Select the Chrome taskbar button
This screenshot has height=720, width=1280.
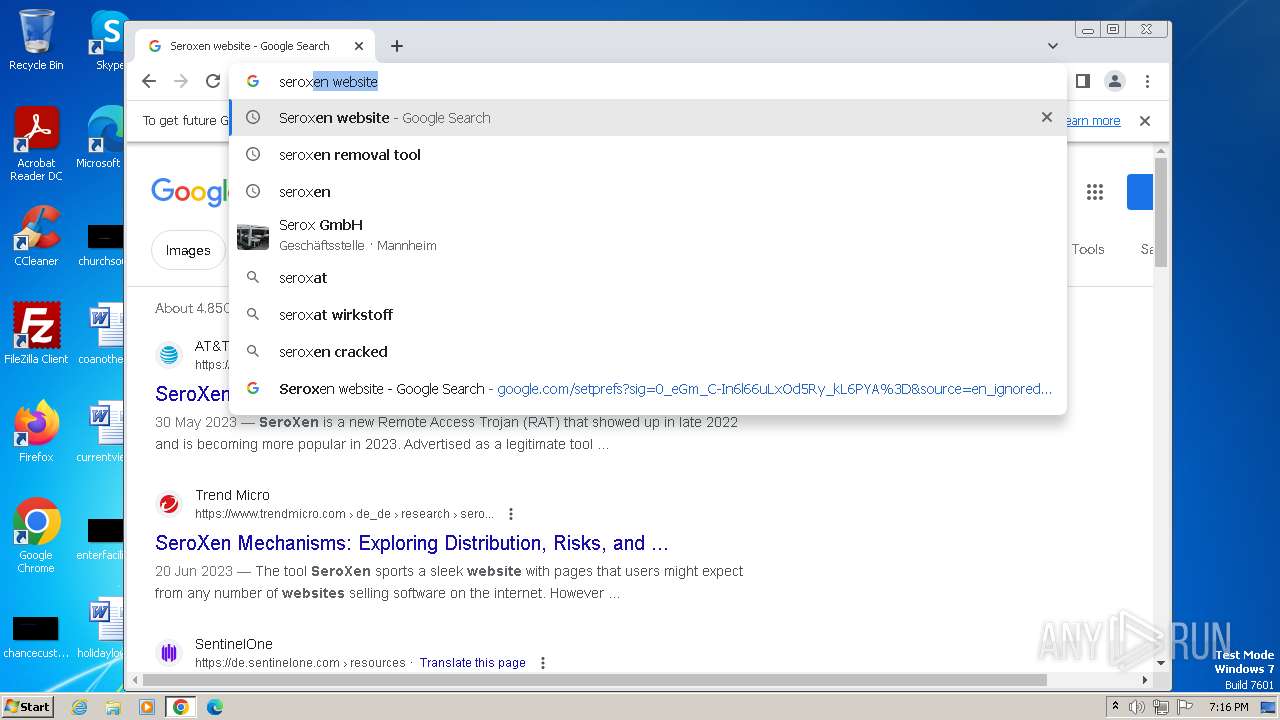point(181,707)
